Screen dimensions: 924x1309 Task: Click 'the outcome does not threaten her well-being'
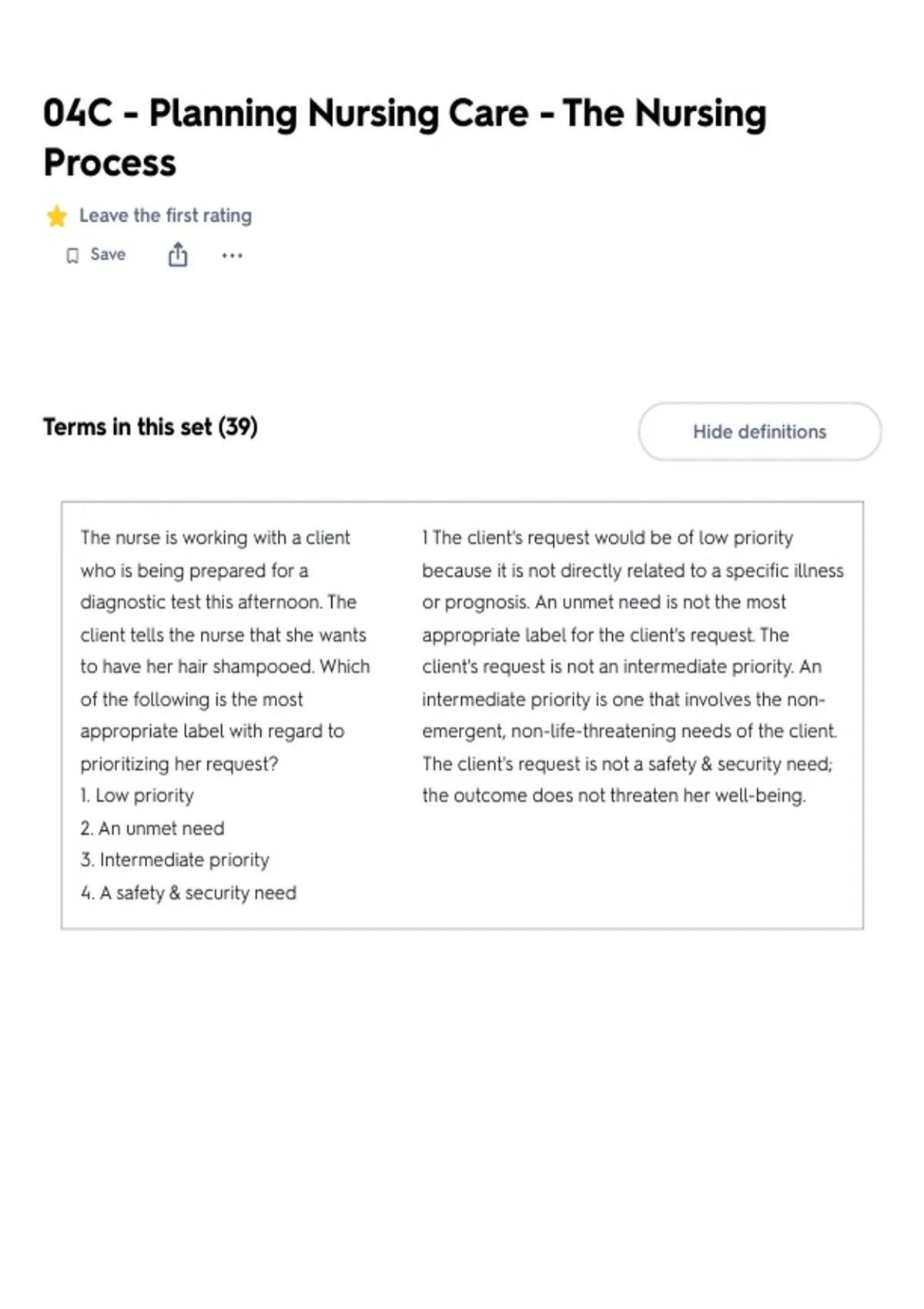614,795
